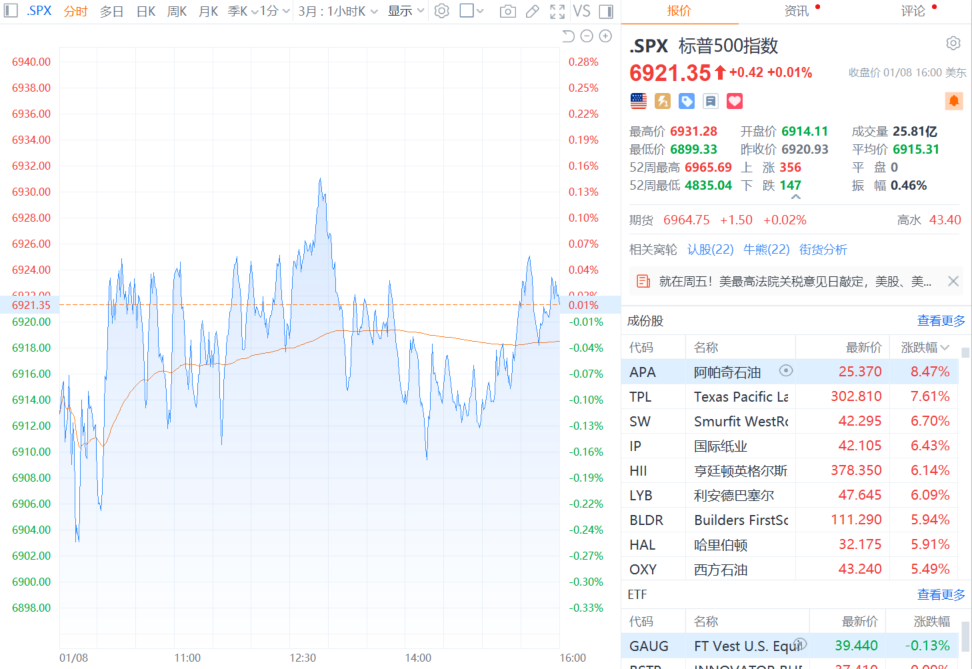This screenshot has height=669, width=972.
Task: Open the 显示 display dropdown
Action: [x=406, y=11]
